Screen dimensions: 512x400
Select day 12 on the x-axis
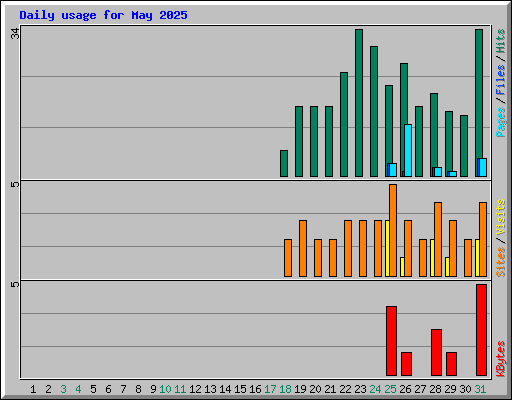tap(195, 389)
